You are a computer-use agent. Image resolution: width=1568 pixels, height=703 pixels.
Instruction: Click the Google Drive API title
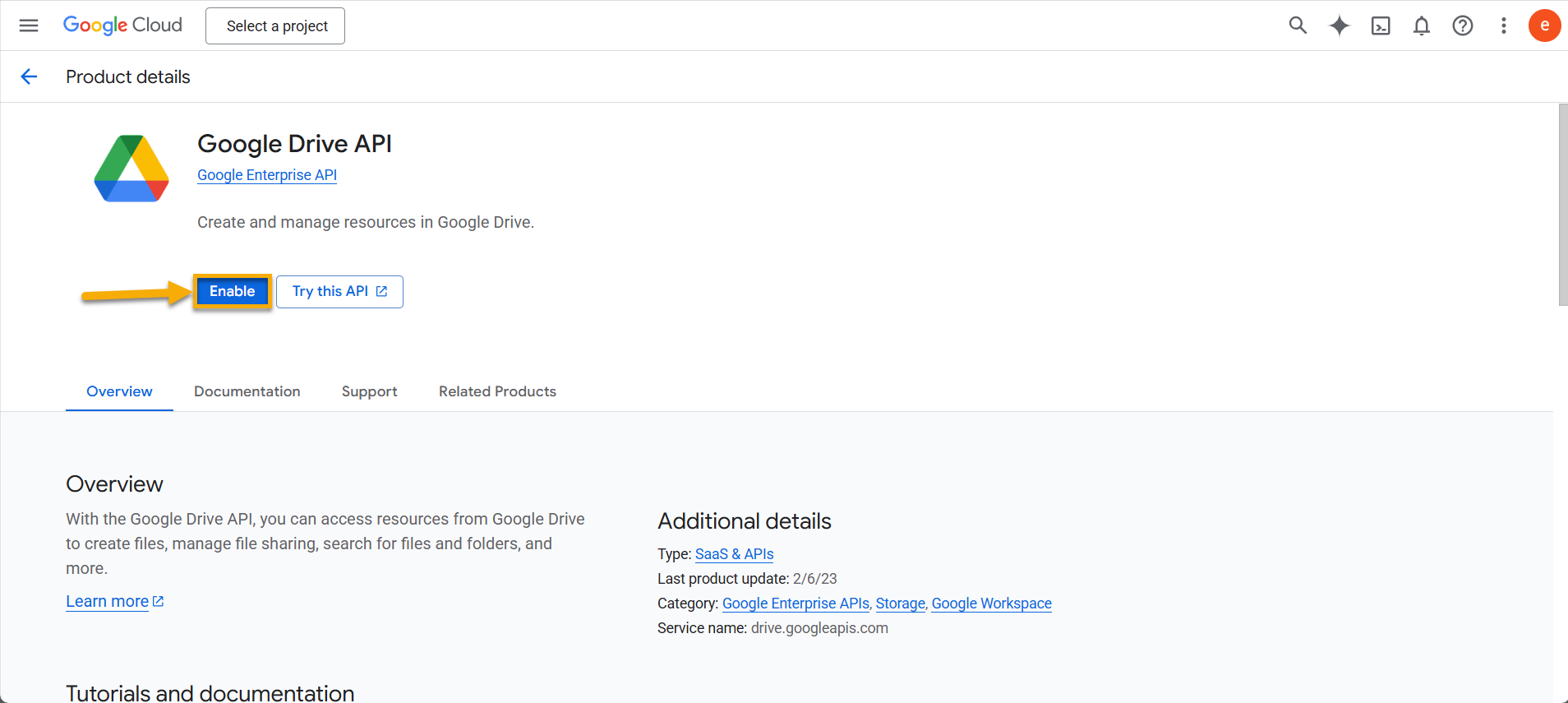pyautogui.click(x=294, y=144)
